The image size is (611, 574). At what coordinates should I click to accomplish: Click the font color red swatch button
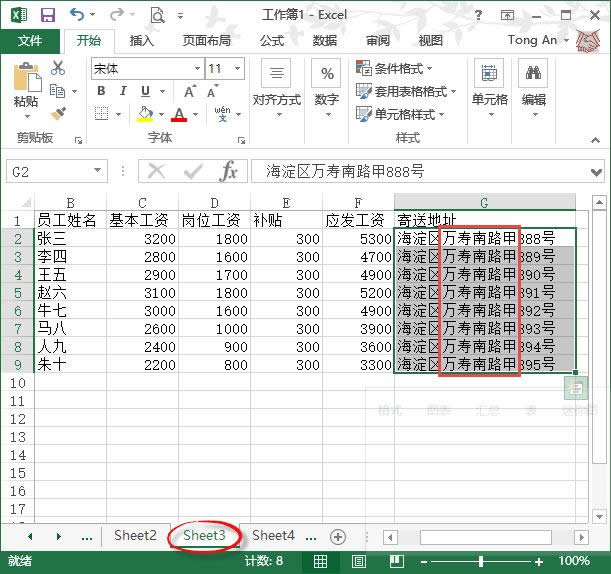[x=179, y=115]
